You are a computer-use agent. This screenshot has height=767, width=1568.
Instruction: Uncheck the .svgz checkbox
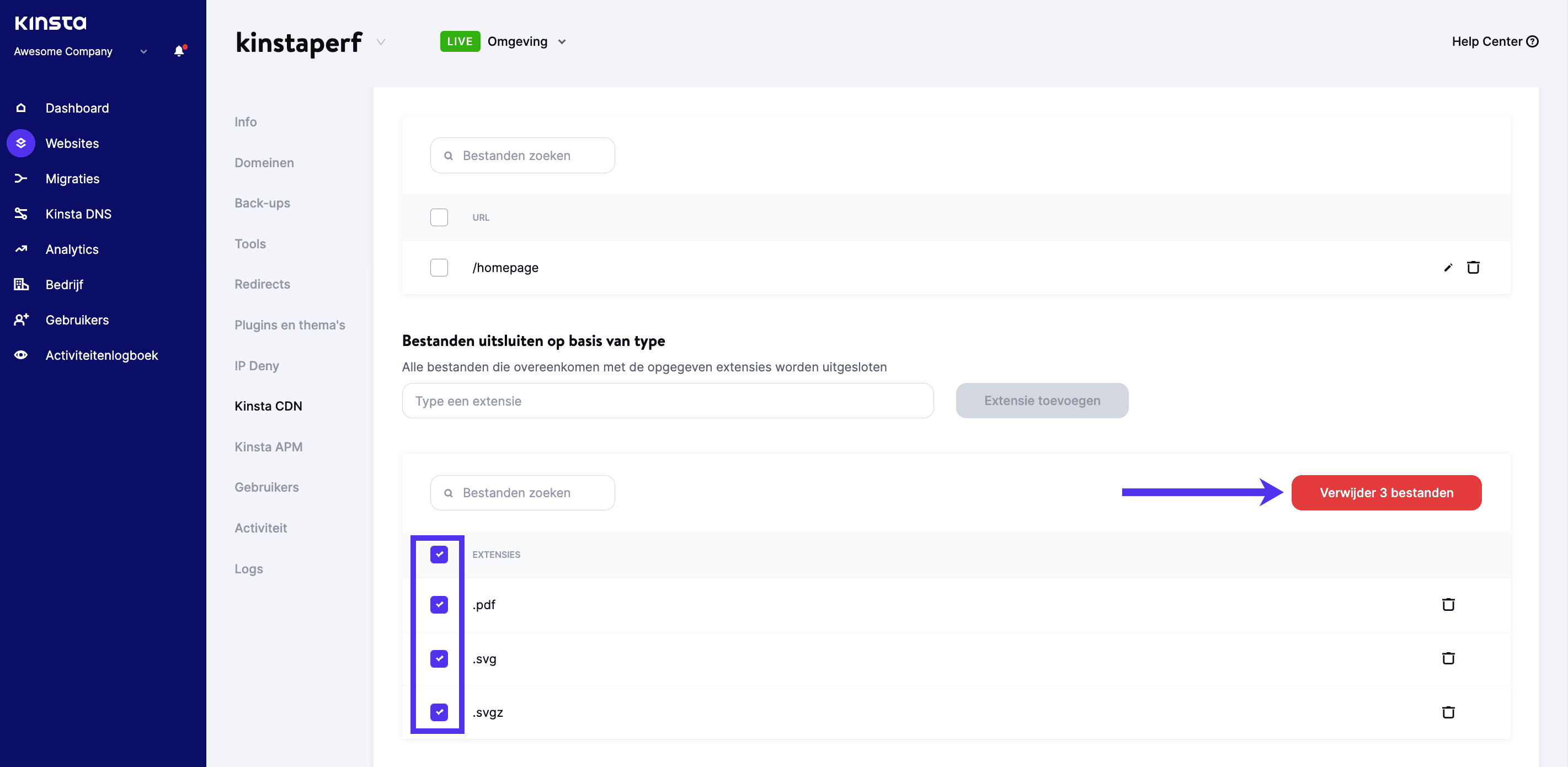[x=439, y=712]
